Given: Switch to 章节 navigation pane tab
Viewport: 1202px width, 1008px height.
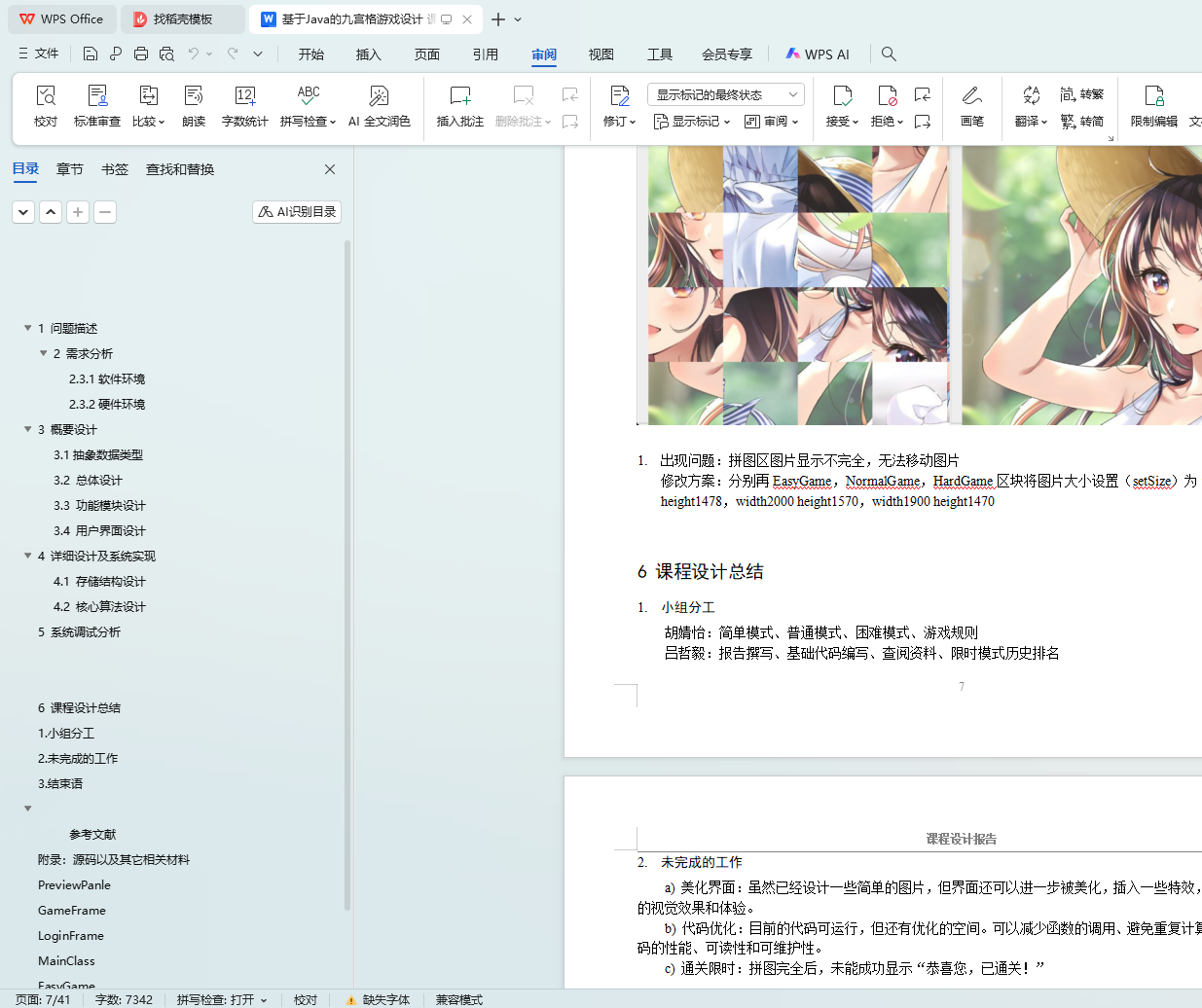Looking at the screenshot, I should pyautogui.click(x=70, y=169).
